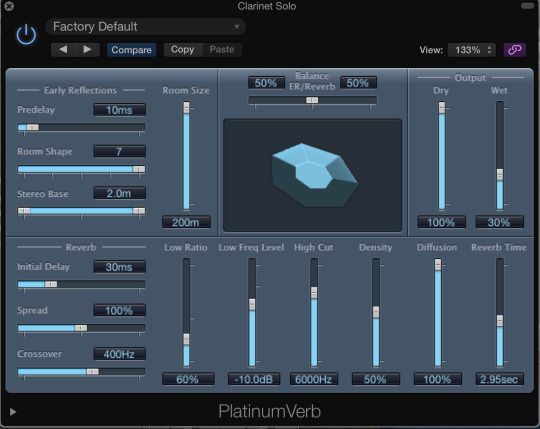
Task: Select the Predelay 10ms value field
Action: click(x=120, y=110)
